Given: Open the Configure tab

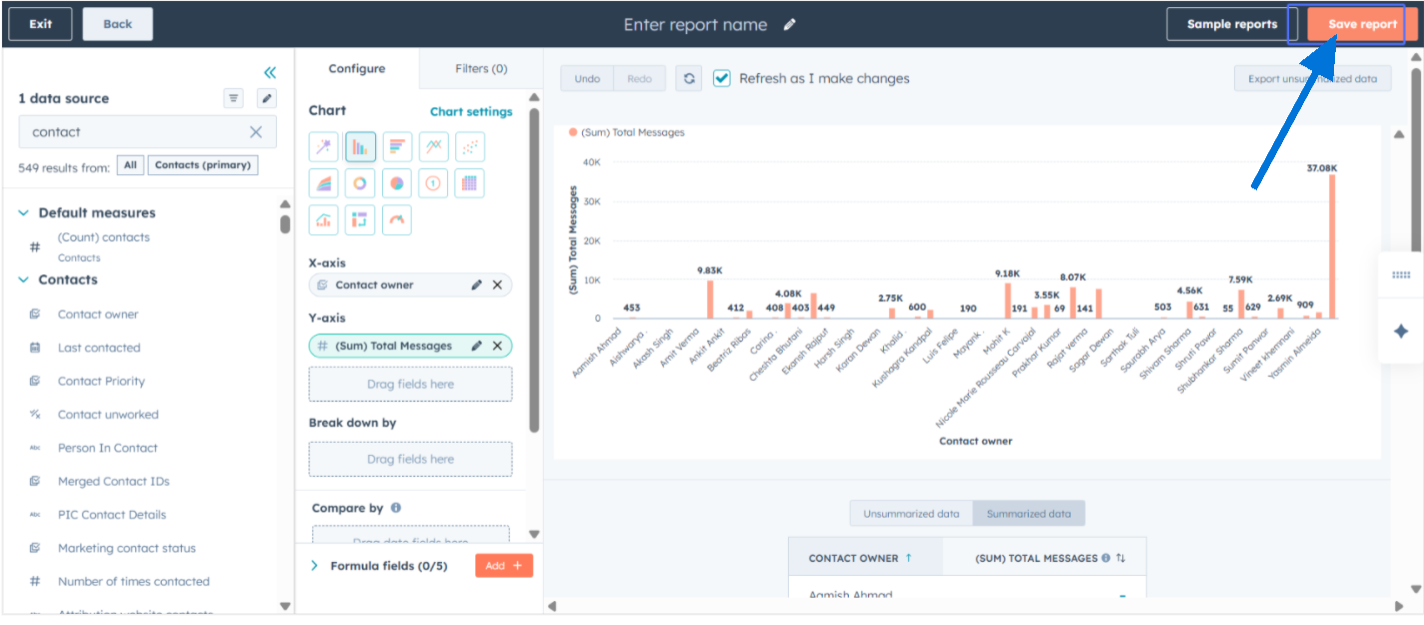Looking at the screenshot, I should coord(357,69).
